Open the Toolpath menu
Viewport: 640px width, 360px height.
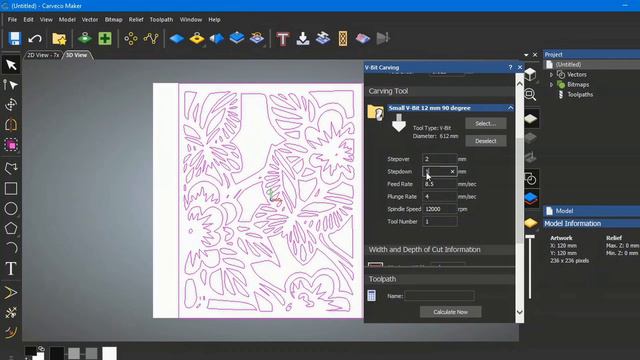click(x=161, y=20)
